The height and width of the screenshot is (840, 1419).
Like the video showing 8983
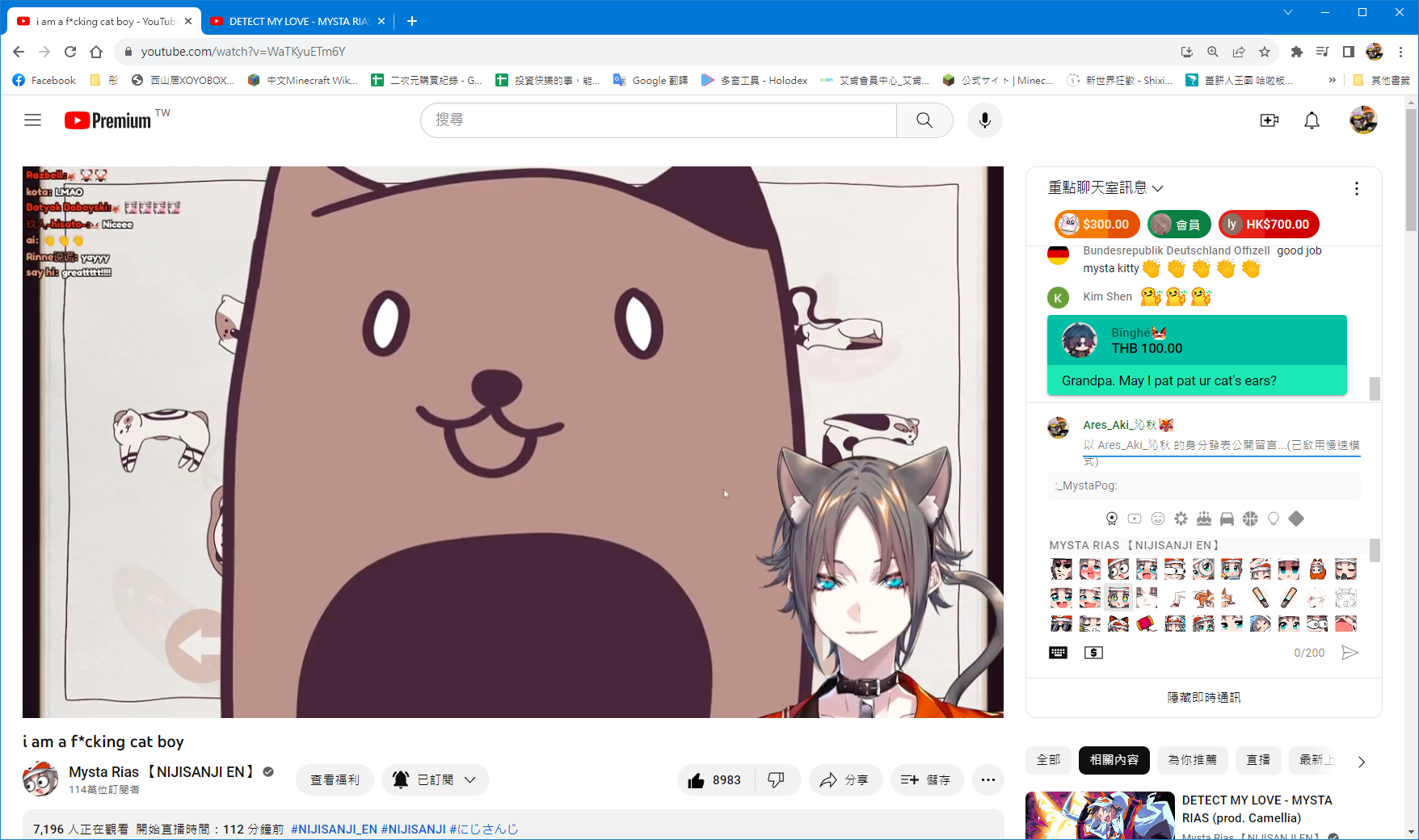point(714,779)
